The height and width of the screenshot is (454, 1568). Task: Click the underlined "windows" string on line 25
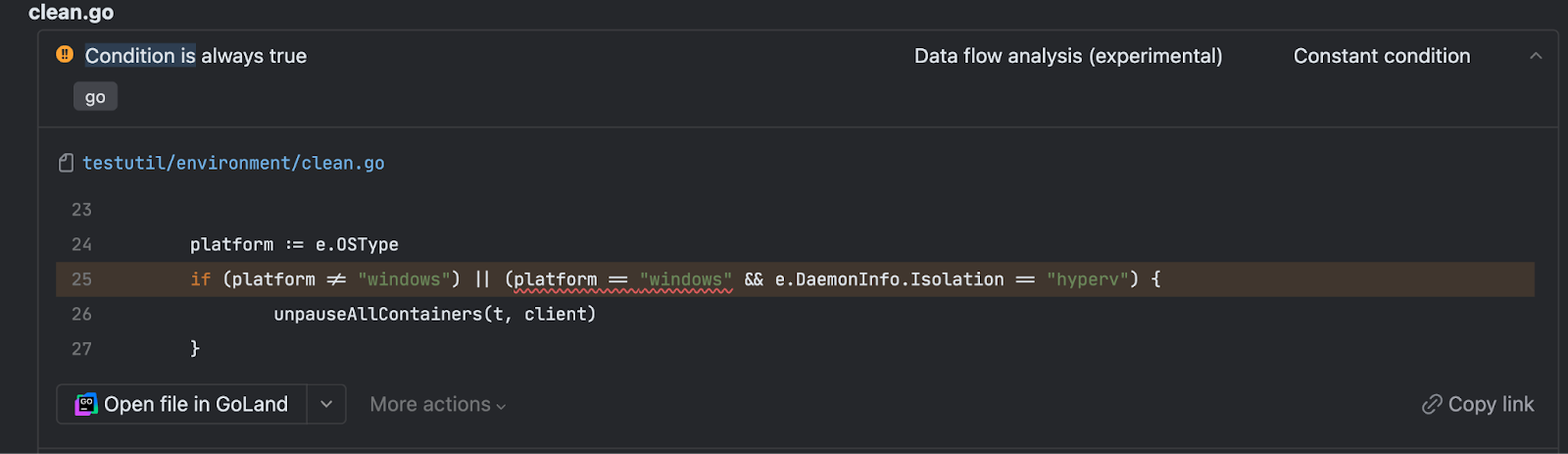tap(686, 279)
